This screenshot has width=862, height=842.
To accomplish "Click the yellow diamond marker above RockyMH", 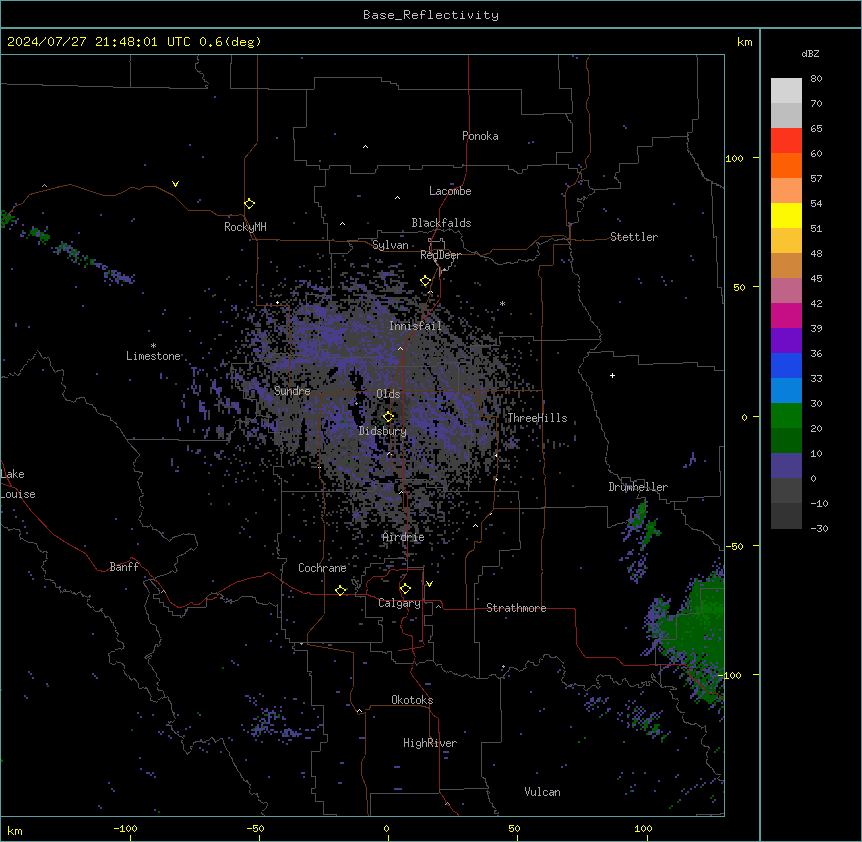I will (x=250, y=204).
